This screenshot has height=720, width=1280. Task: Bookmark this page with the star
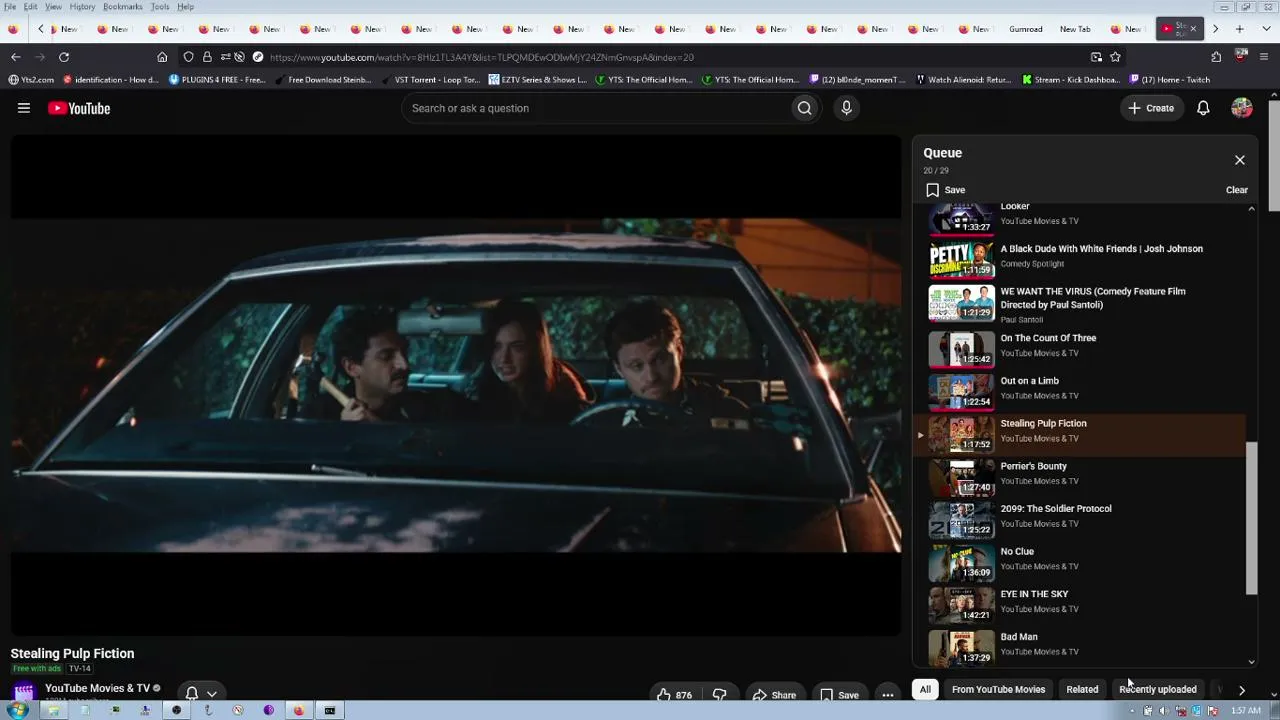pos(1115,57)
